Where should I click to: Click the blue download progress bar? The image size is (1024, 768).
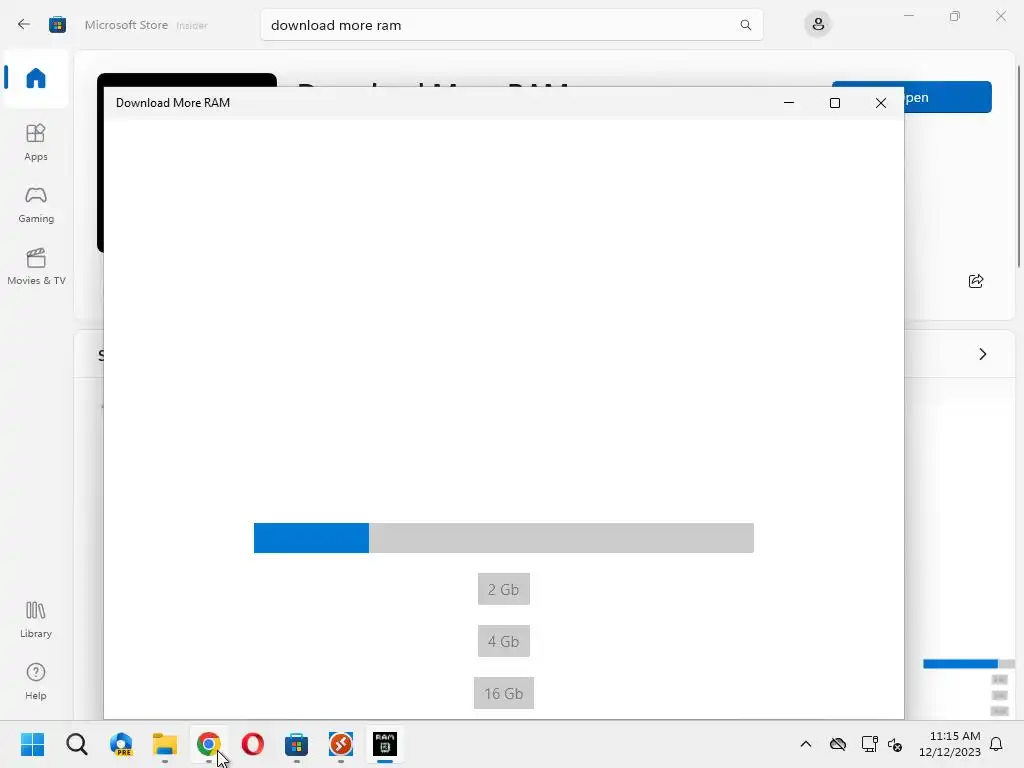pos(504,538)
